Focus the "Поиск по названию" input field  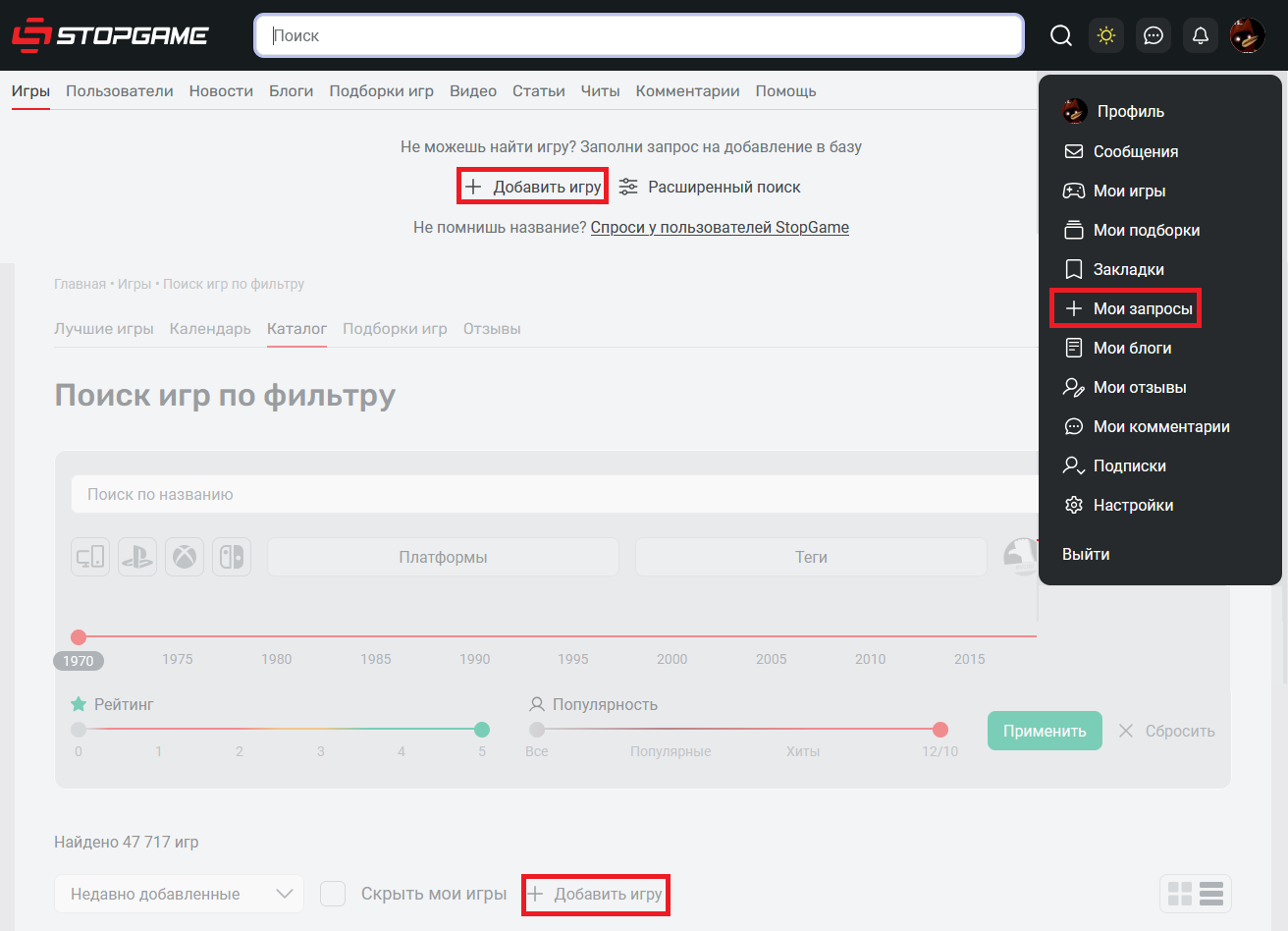(550, 495)
